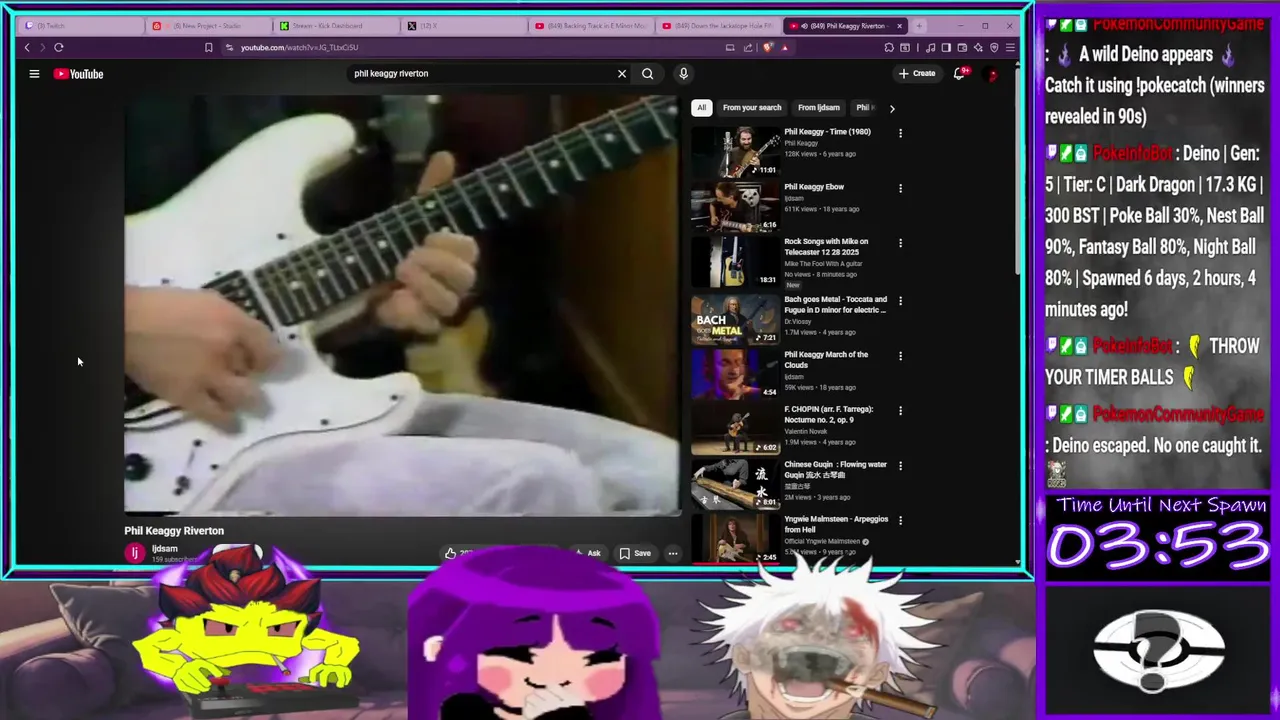The image size is (1280, 720).
Task: Open the account avatar menu
Action: [992, 74]
